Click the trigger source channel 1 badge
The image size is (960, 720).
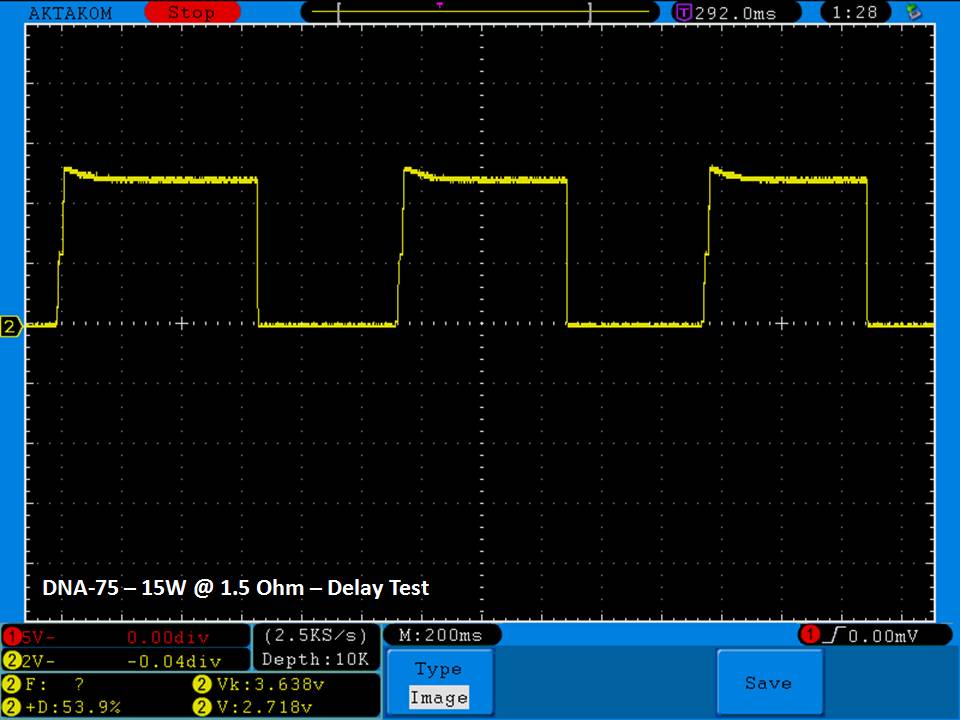[810, 635]
